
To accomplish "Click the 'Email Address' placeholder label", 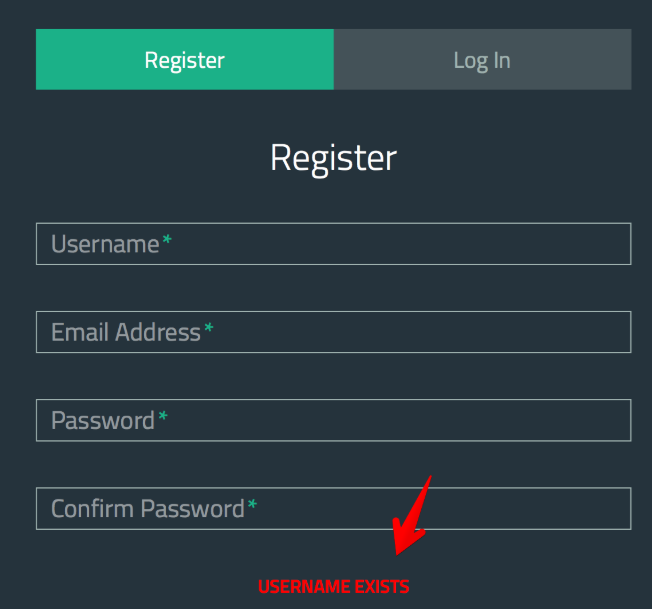I will [126, 332].
